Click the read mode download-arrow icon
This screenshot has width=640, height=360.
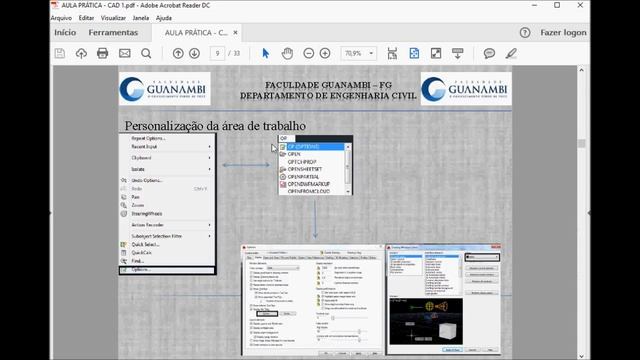click(x=458, y=53)
